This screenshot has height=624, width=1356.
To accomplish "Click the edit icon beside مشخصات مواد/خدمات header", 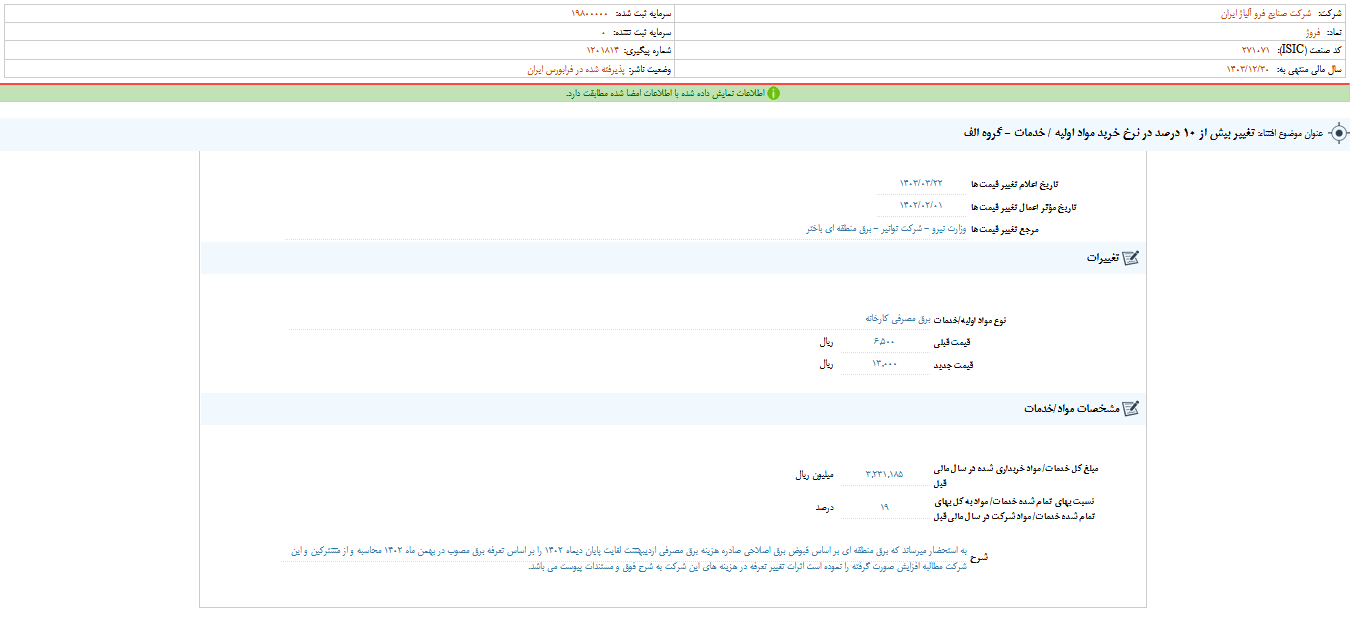I will (x=1131, y=408).
